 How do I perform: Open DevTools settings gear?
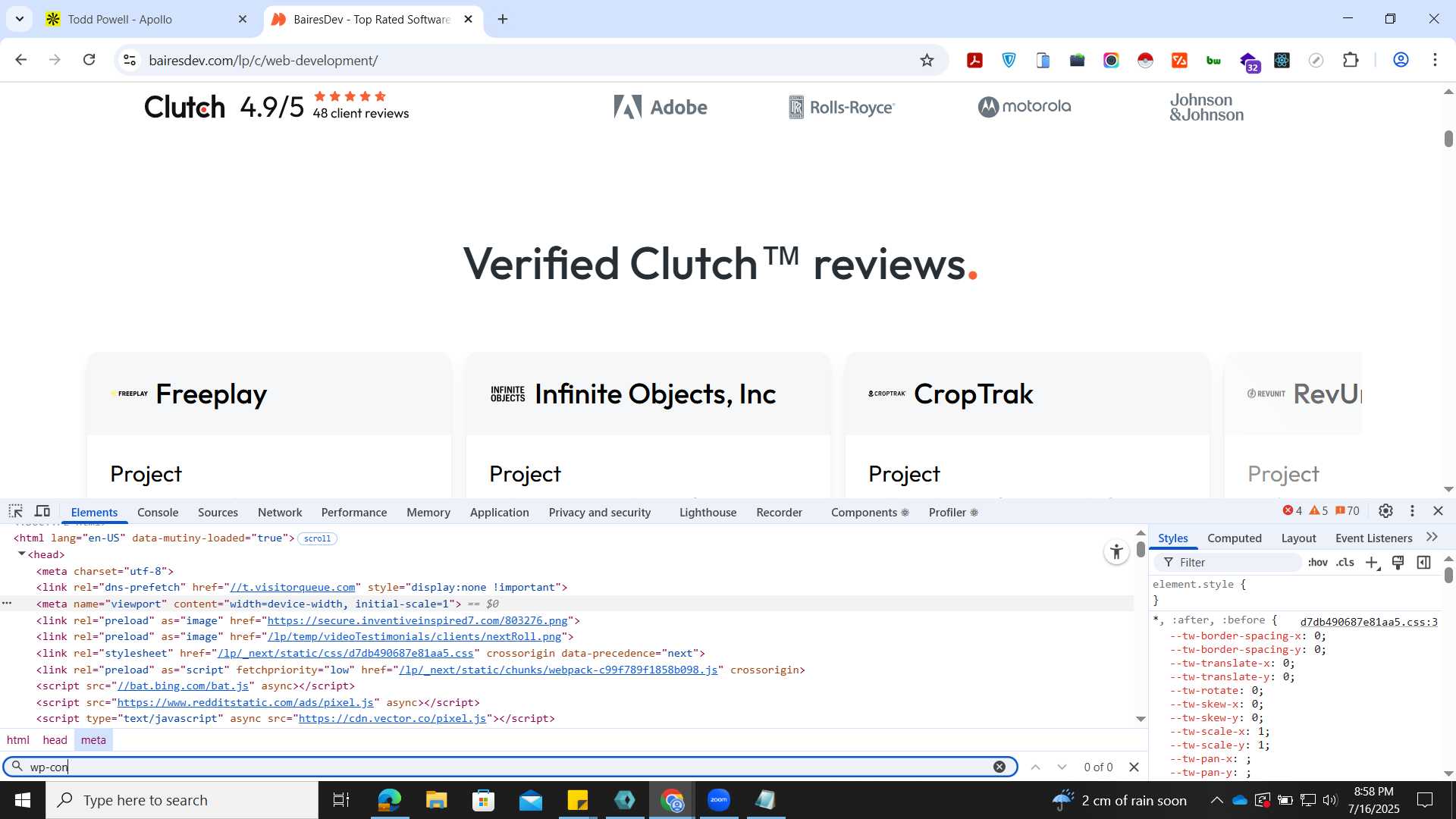1385,511
